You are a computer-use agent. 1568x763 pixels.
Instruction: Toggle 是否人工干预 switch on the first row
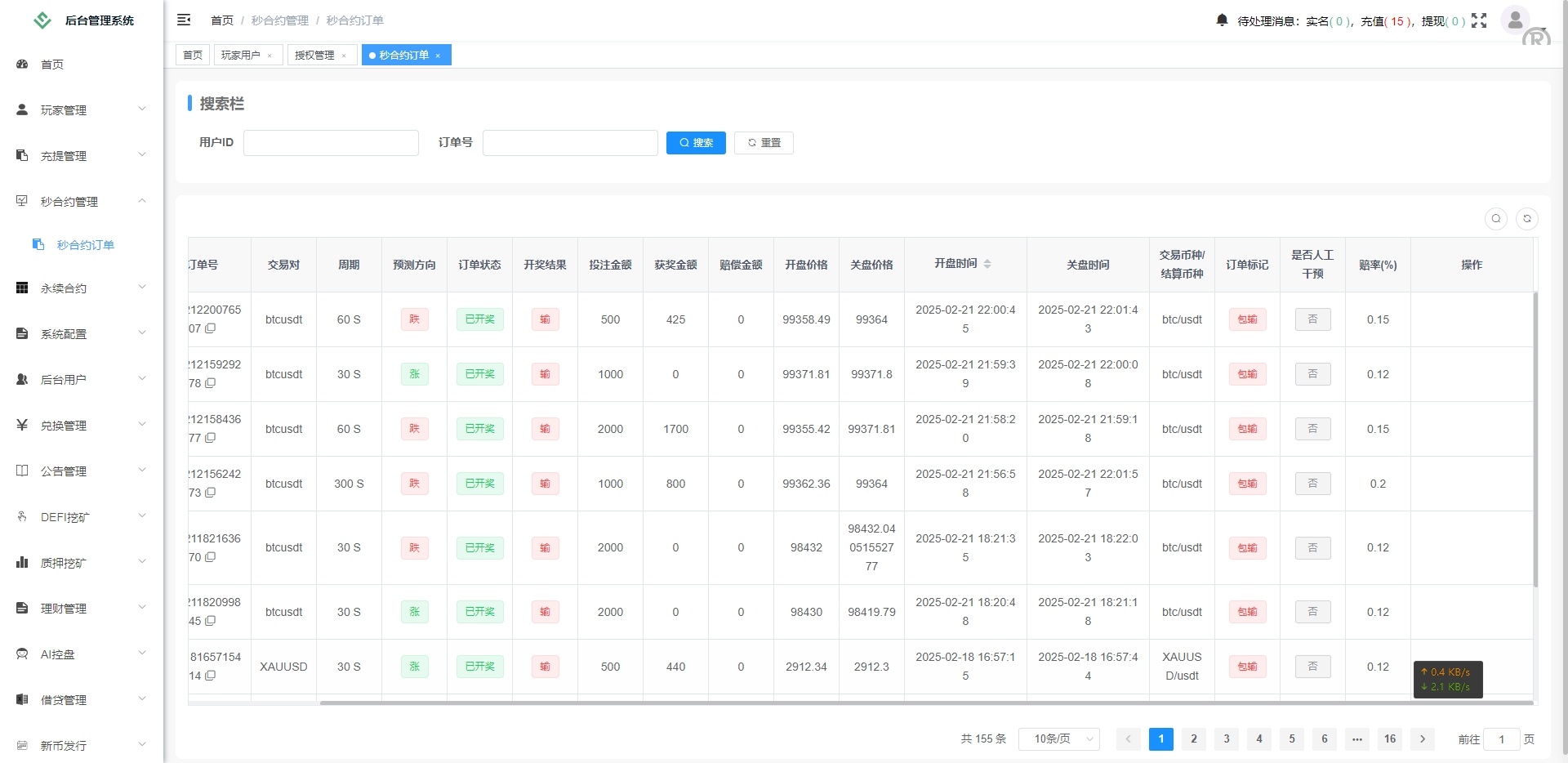tap(1312, 319)
